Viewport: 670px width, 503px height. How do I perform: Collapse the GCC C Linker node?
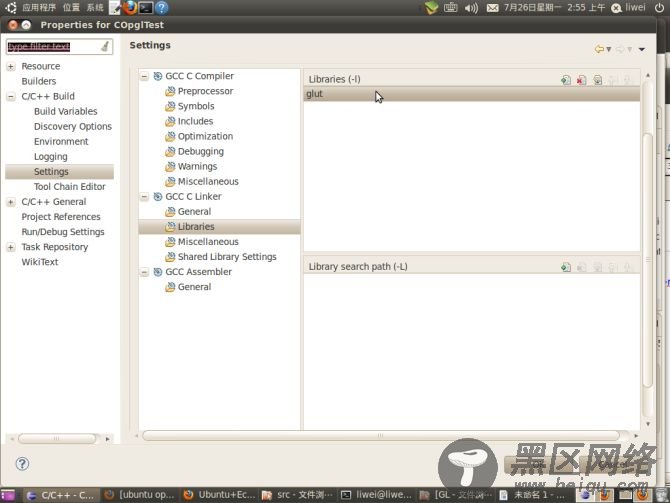point(144,197)
